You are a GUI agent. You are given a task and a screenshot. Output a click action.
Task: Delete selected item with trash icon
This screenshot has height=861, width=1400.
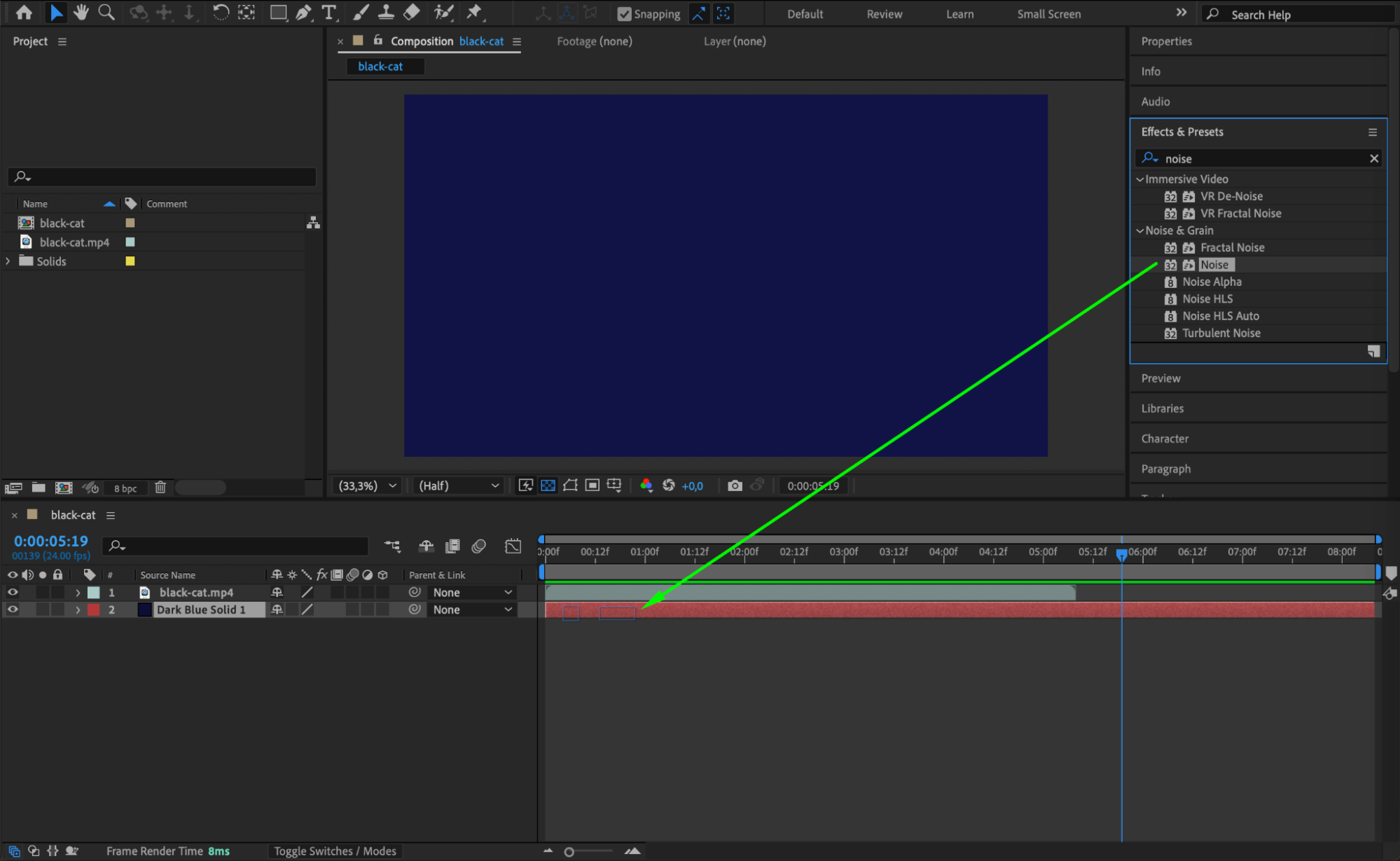(160, 488)
